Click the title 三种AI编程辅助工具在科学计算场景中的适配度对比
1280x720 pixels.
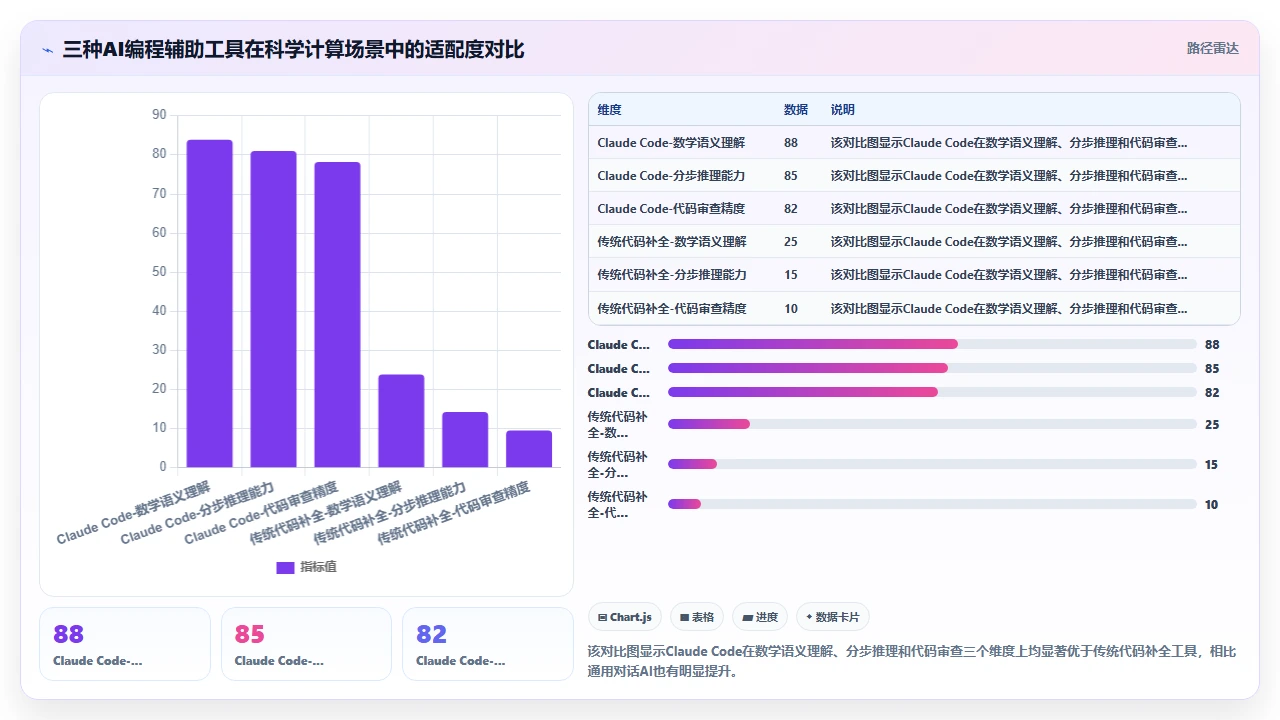point(293,50)
